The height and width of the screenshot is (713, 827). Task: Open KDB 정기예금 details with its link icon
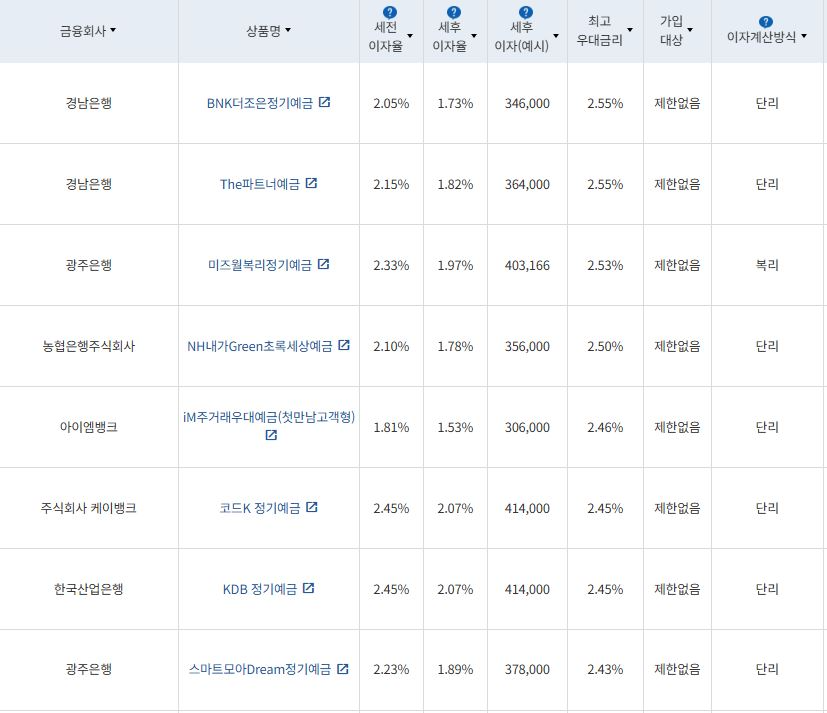coord(310,588)
